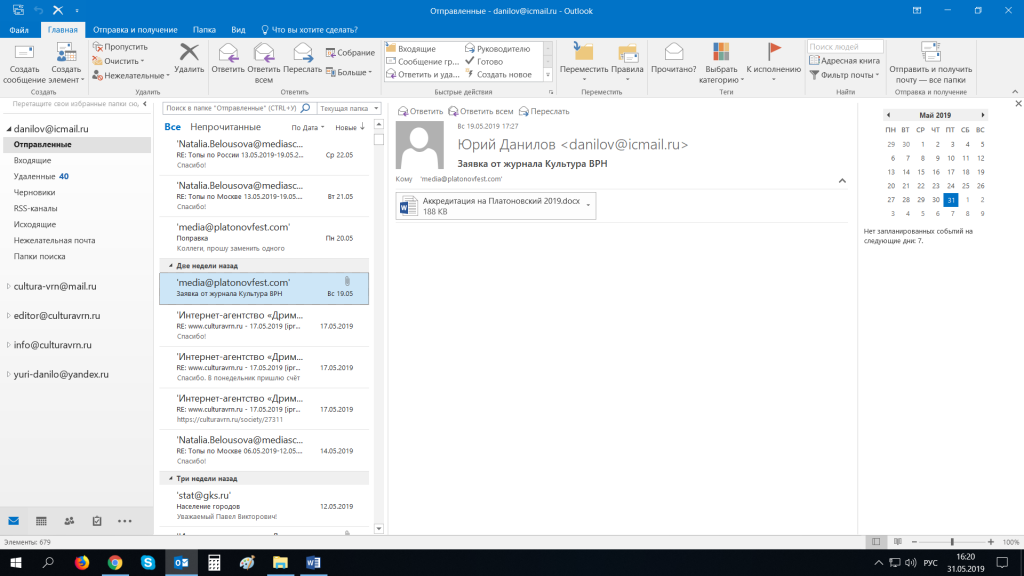Switch to normal view in status bar
Screen dimensions: 1024x576
pyautogui.click(x=876, y=542)
